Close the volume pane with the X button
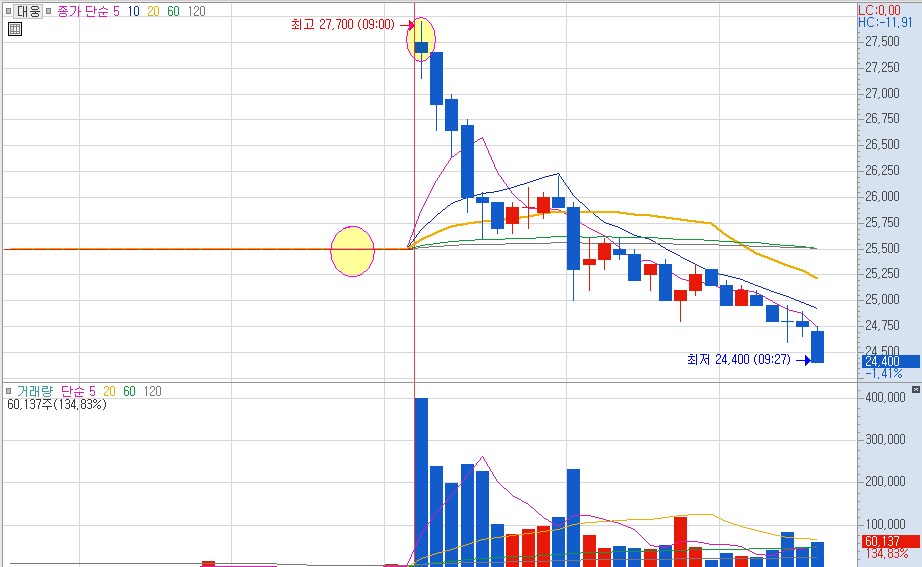This screenshot has height=567, width=922. click(x=916, y=389)
